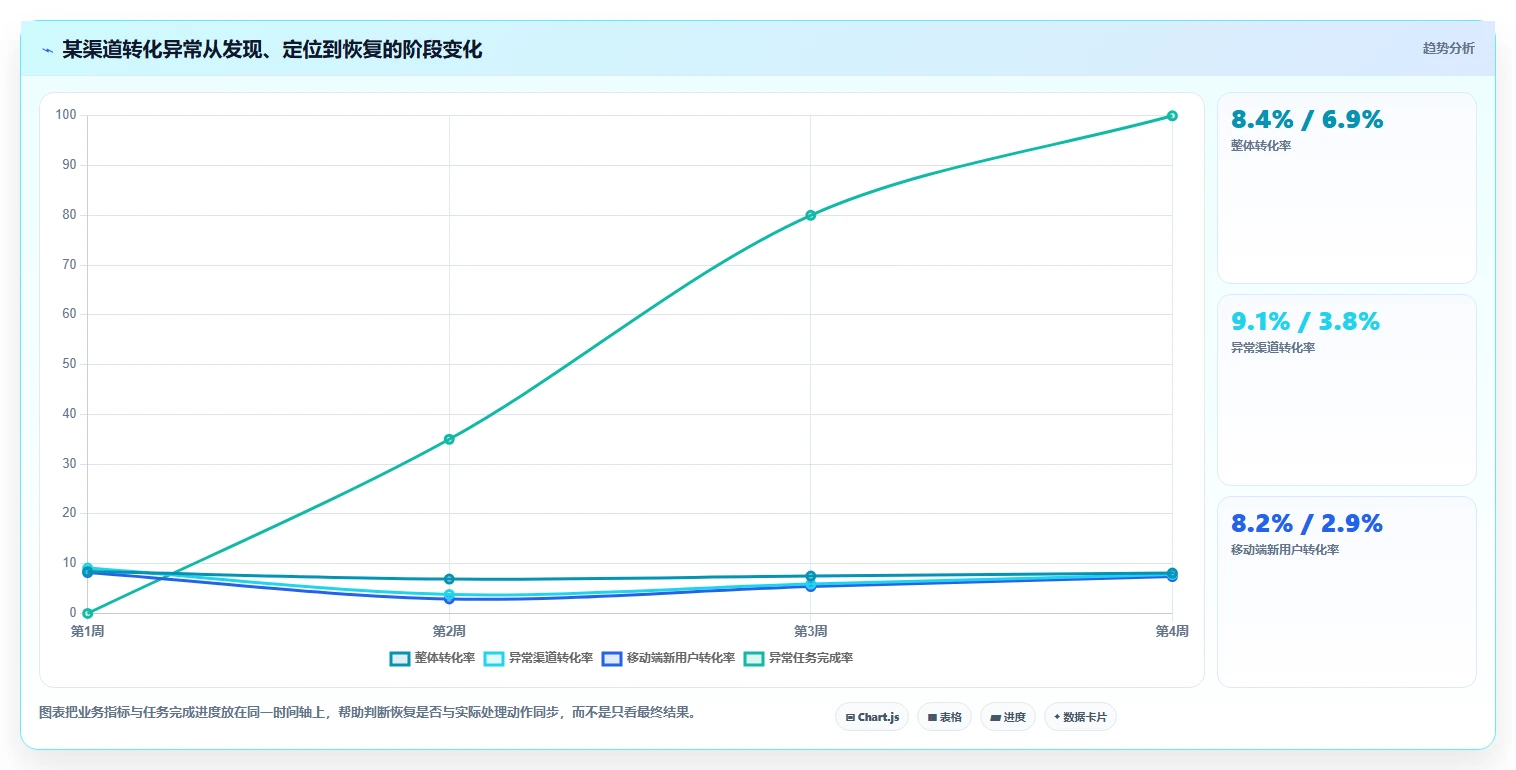Select the 异常任务完成率 point at 第4周
The image size is (1516, 770).
click(1172, 116)
